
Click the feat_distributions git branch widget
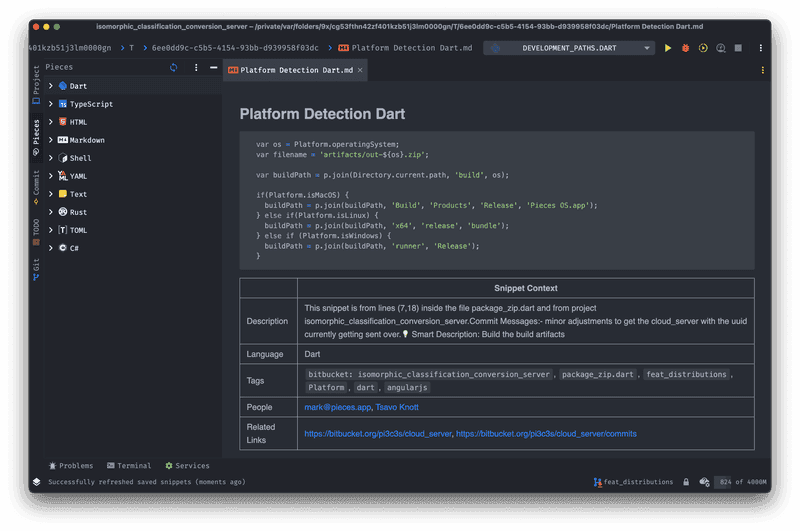point(633,482)
